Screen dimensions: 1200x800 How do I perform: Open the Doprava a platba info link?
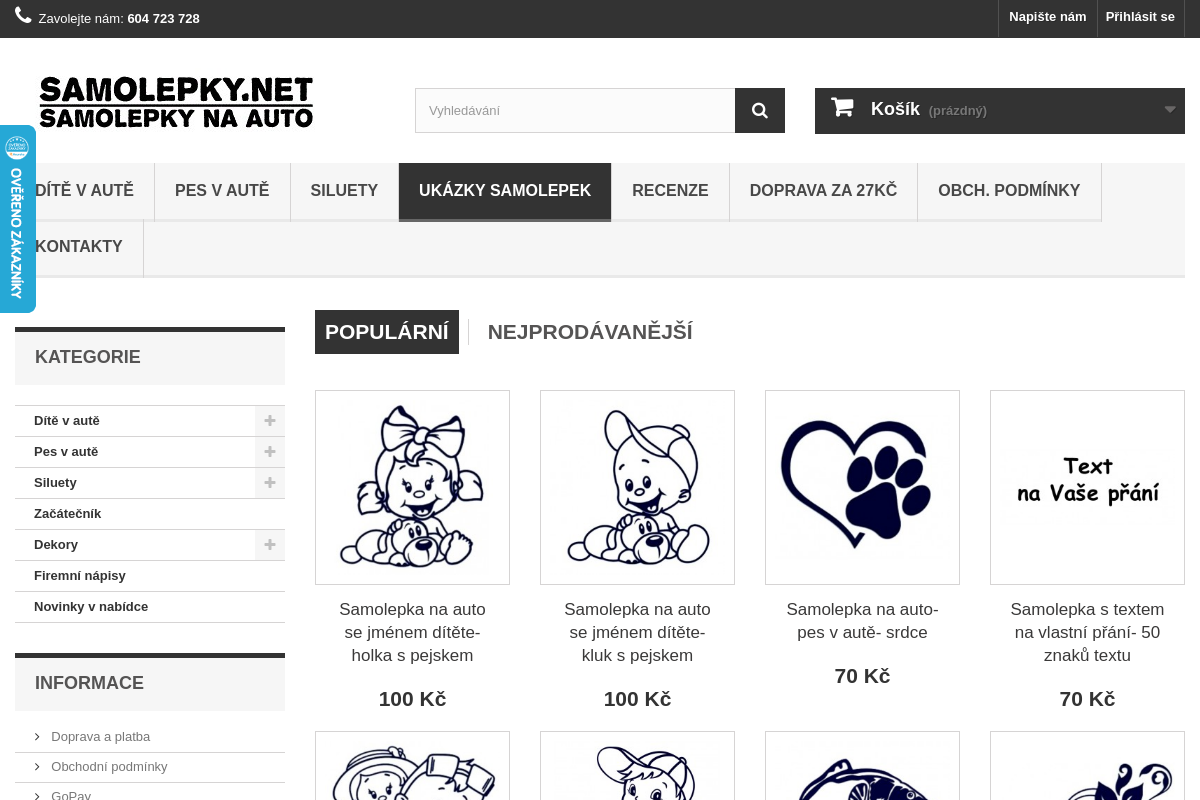[x=100, y=737]
